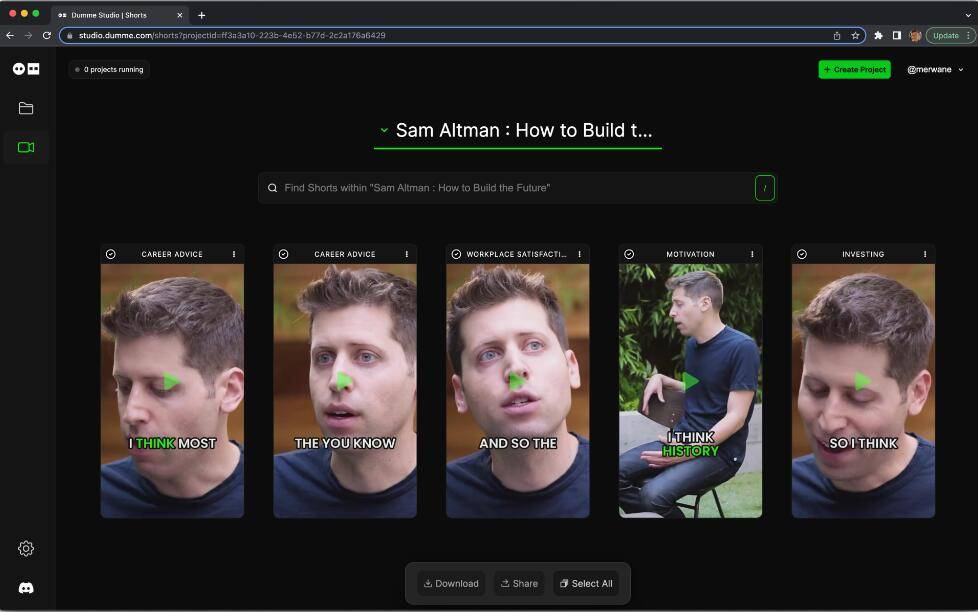Open a new browser tab

201,15
